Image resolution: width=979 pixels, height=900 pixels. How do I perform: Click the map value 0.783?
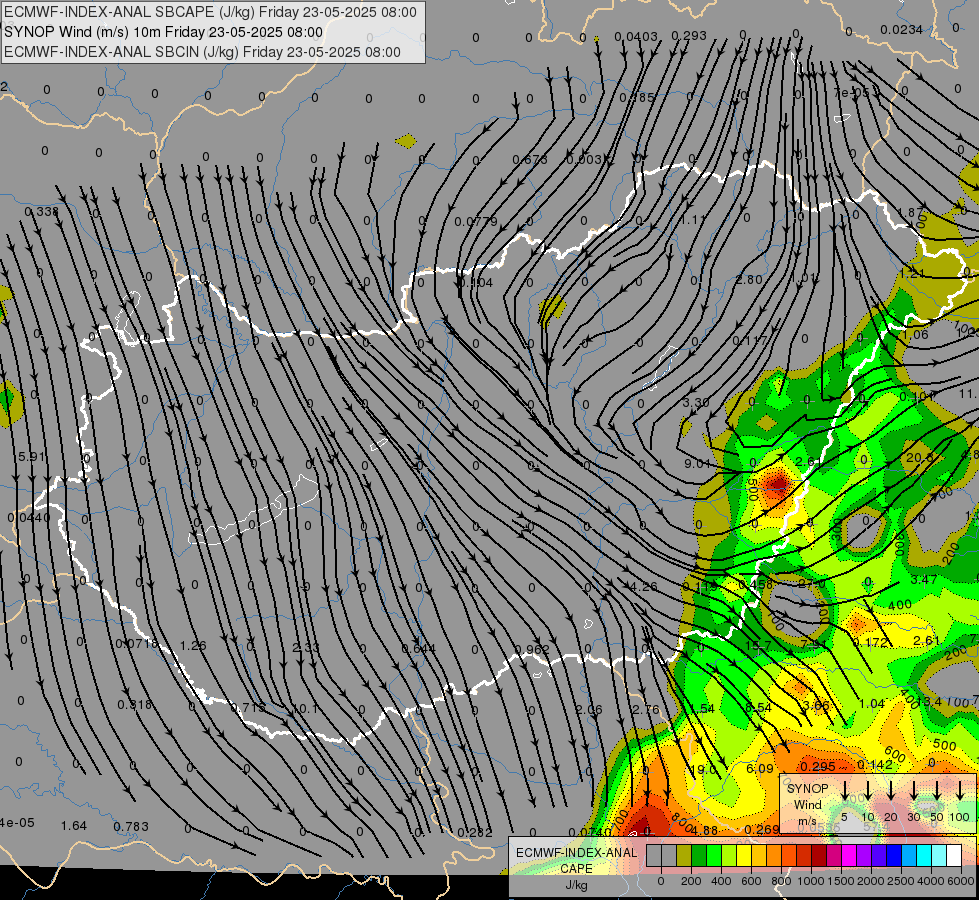pos(131,827)
